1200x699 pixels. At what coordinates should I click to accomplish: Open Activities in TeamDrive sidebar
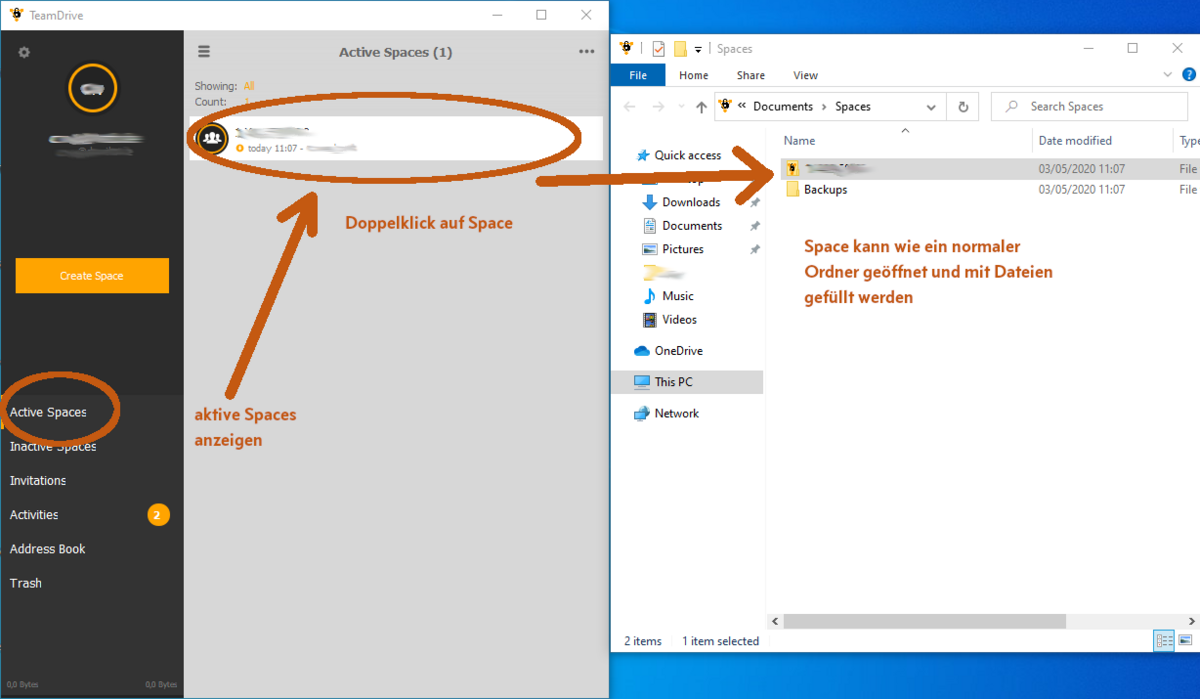click(x=34, y=515)
